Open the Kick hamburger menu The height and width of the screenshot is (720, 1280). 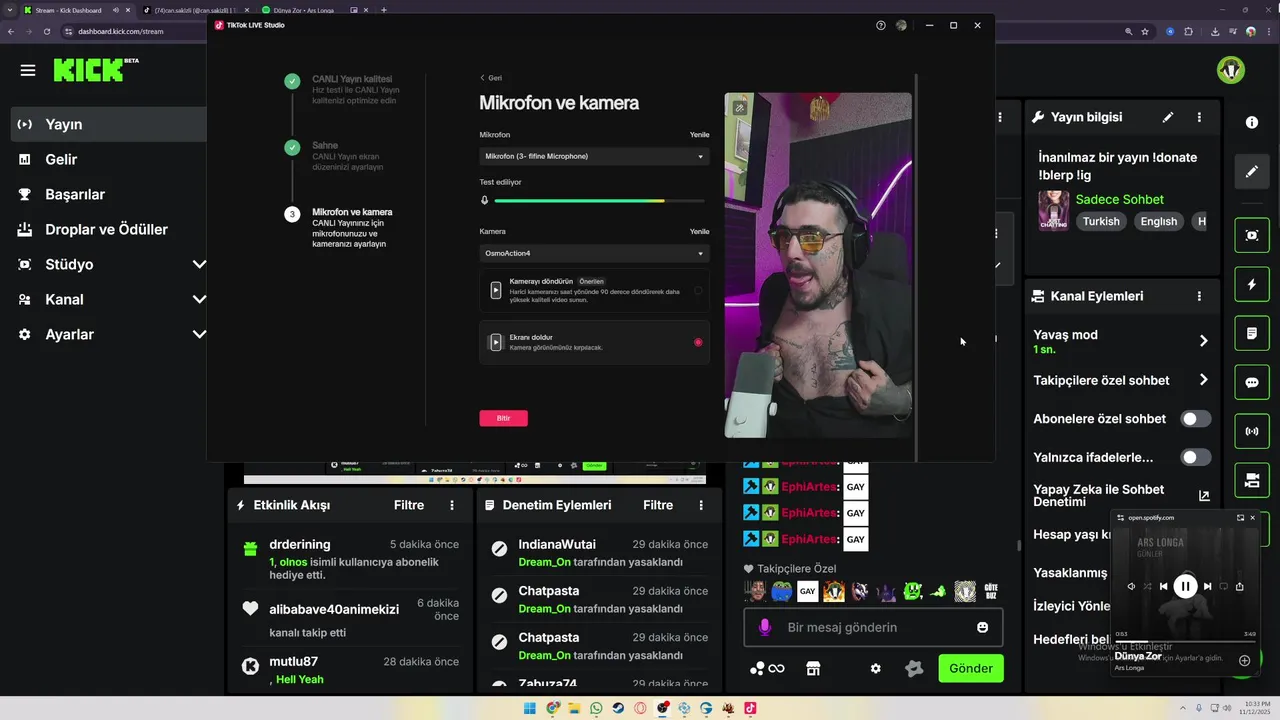pyautogui.click(x=28, y=70)
